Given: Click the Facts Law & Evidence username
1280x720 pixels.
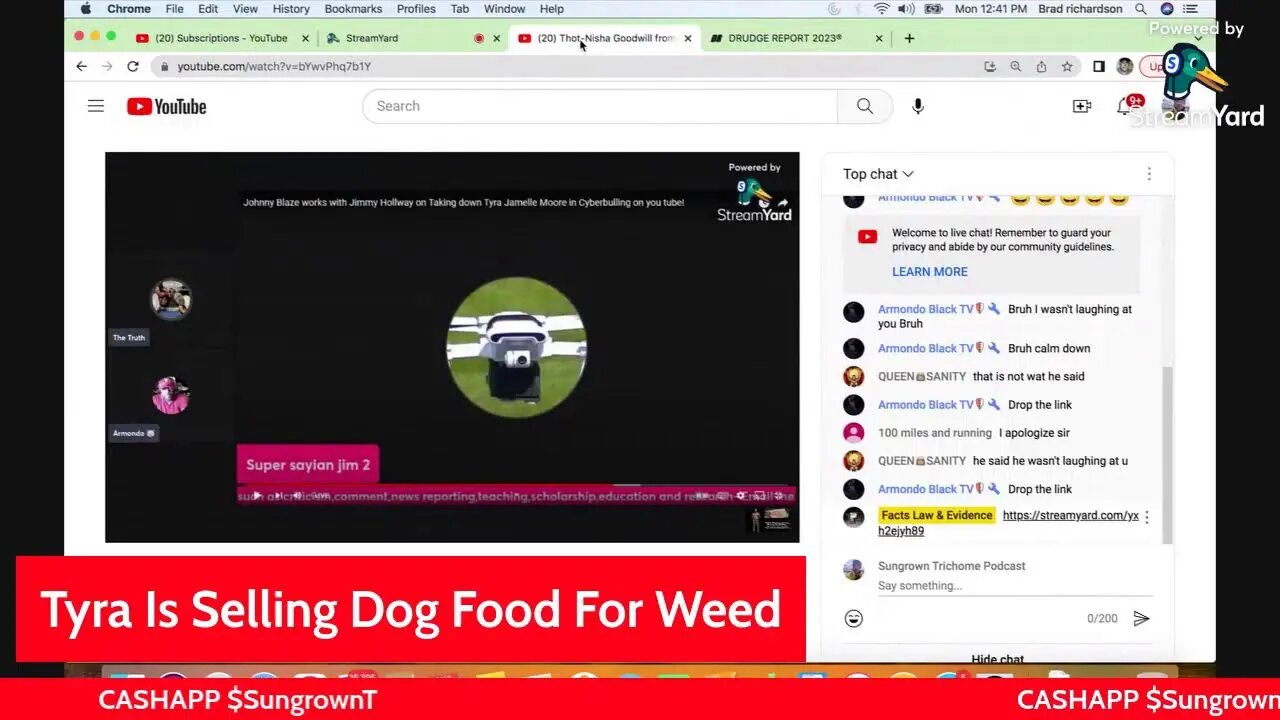Looking at the screenshot, I should tap(937, 515).
